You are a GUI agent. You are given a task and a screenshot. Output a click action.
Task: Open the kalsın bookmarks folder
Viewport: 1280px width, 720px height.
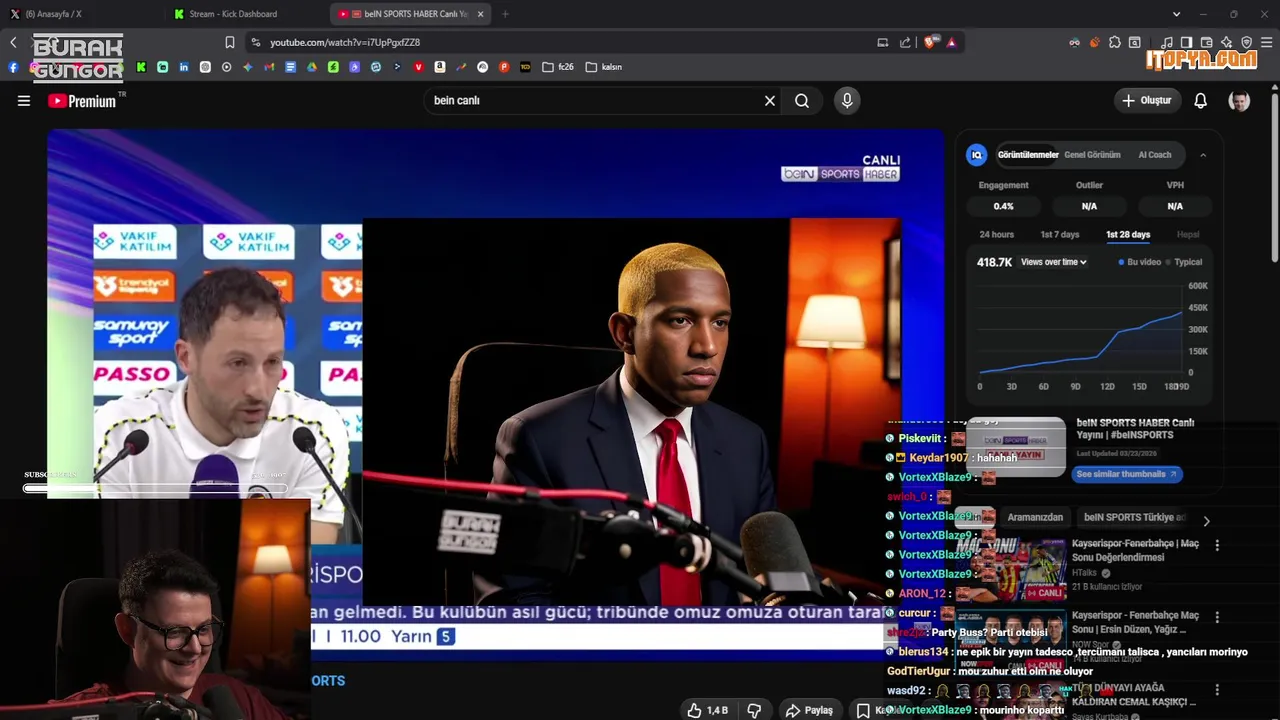pyautogui.click(x=604, y=67)
